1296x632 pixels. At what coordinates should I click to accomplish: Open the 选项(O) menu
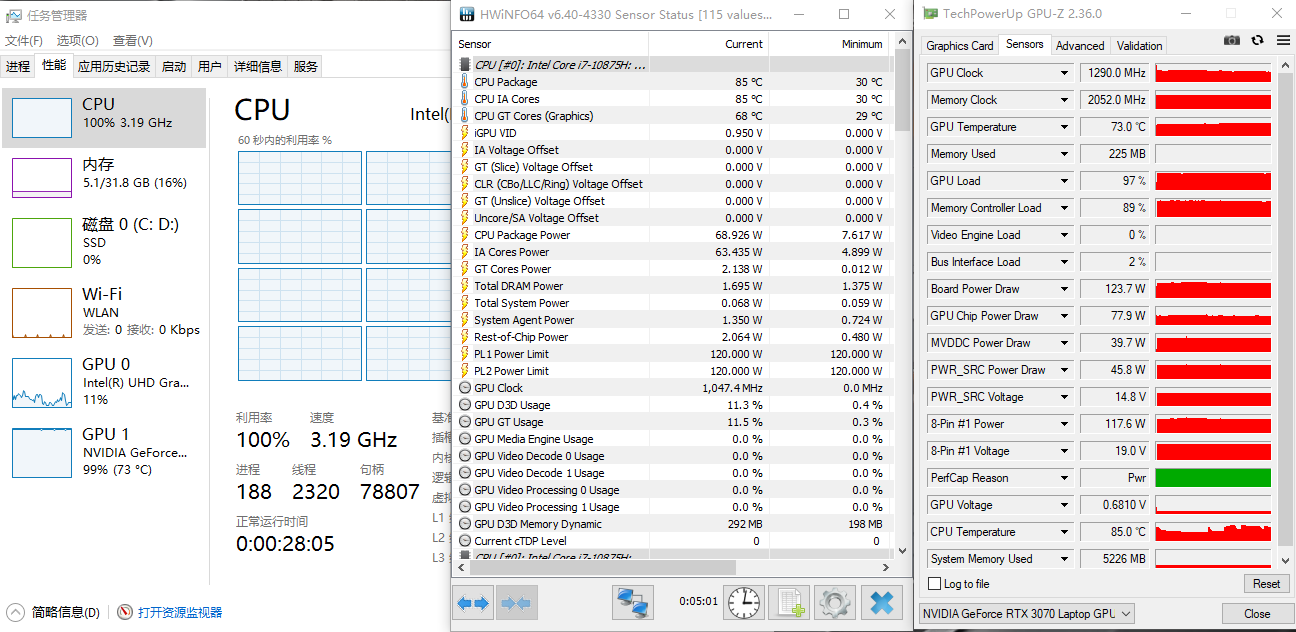[x=77, y=41]
